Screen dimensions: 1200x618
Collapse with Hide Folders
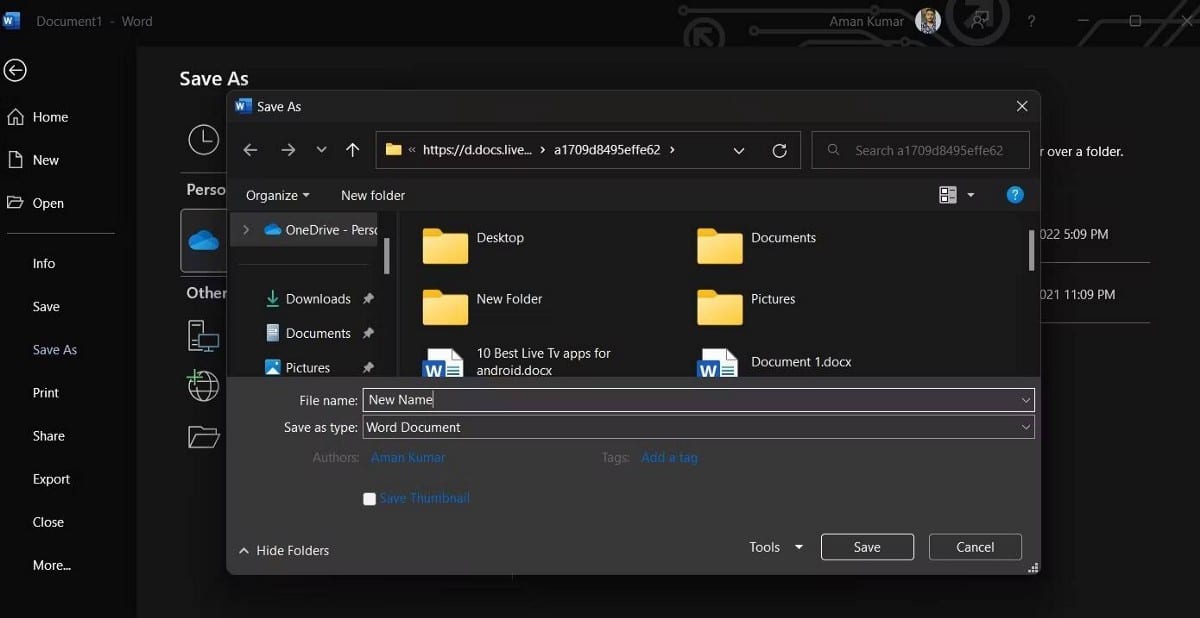[x=284, y=550]
